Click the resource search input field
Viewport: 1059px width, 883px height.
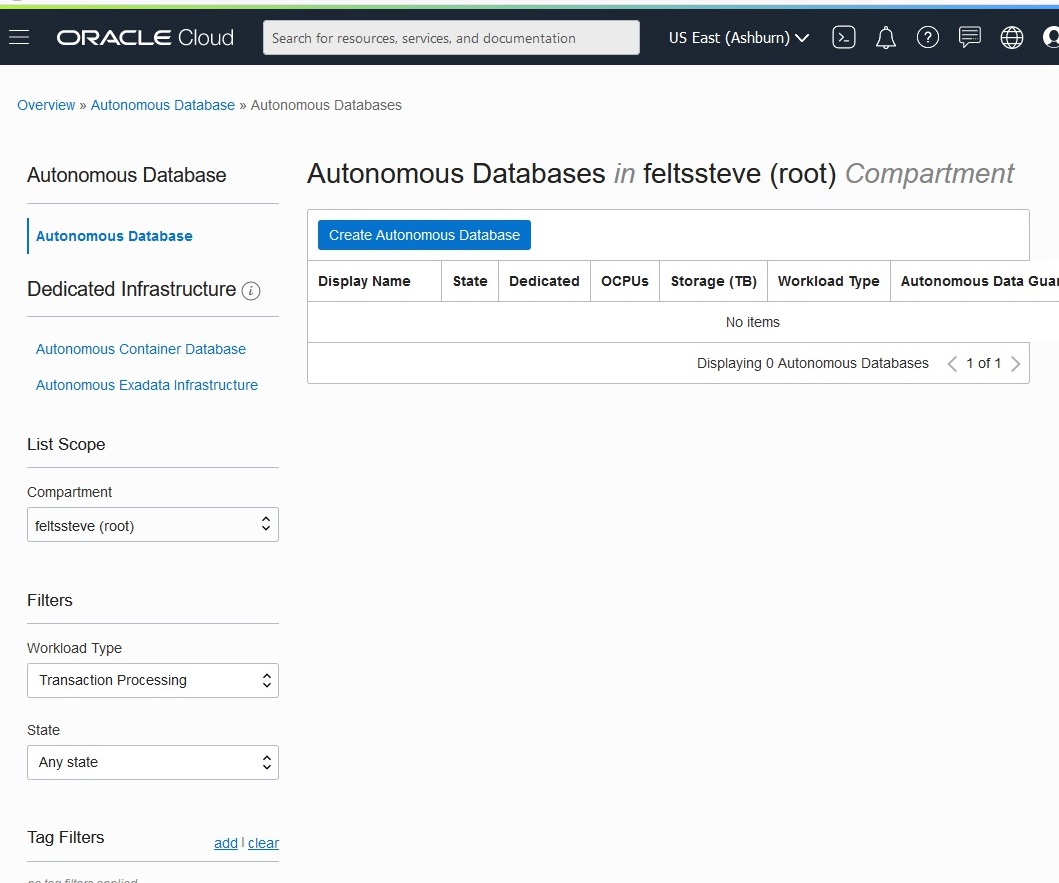(x=451, y=38)
